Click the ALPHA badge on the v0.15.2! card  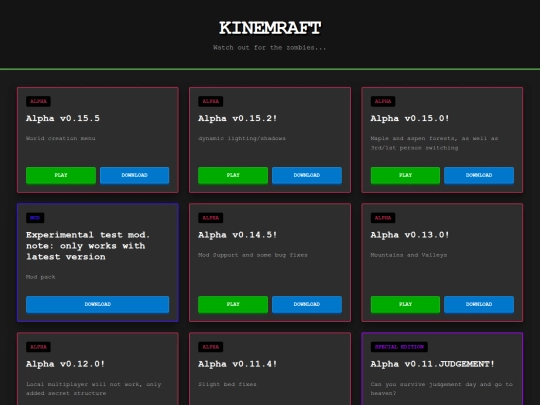click(x=211, y=101)
